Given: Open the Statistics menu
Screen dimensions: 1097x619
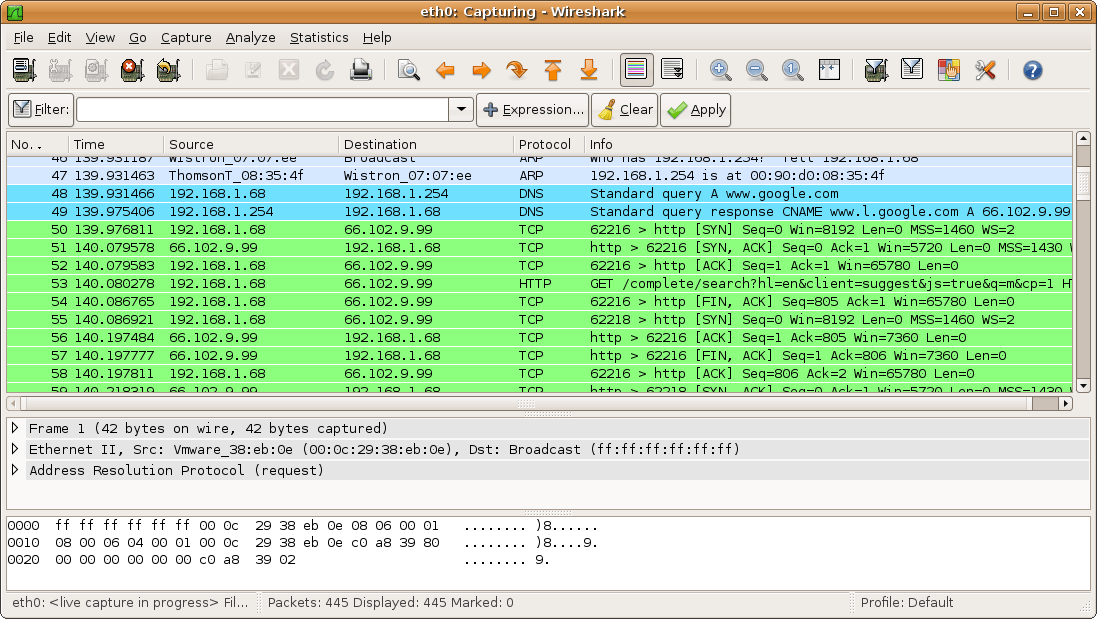Looking at the screenshot, I should pyautogui.click(x=318, y=37).
